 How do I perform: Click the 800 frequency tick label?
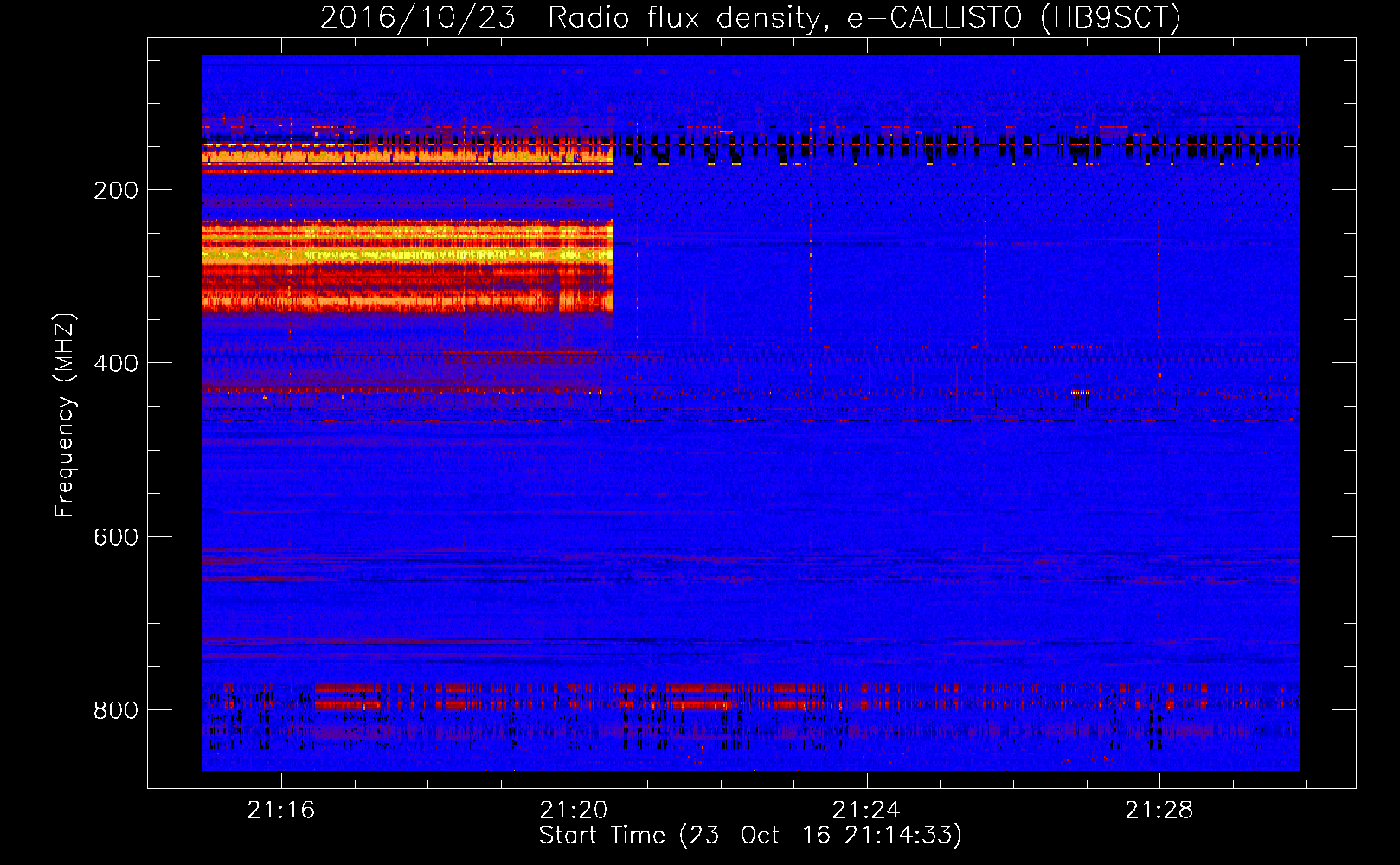point(116,710)
